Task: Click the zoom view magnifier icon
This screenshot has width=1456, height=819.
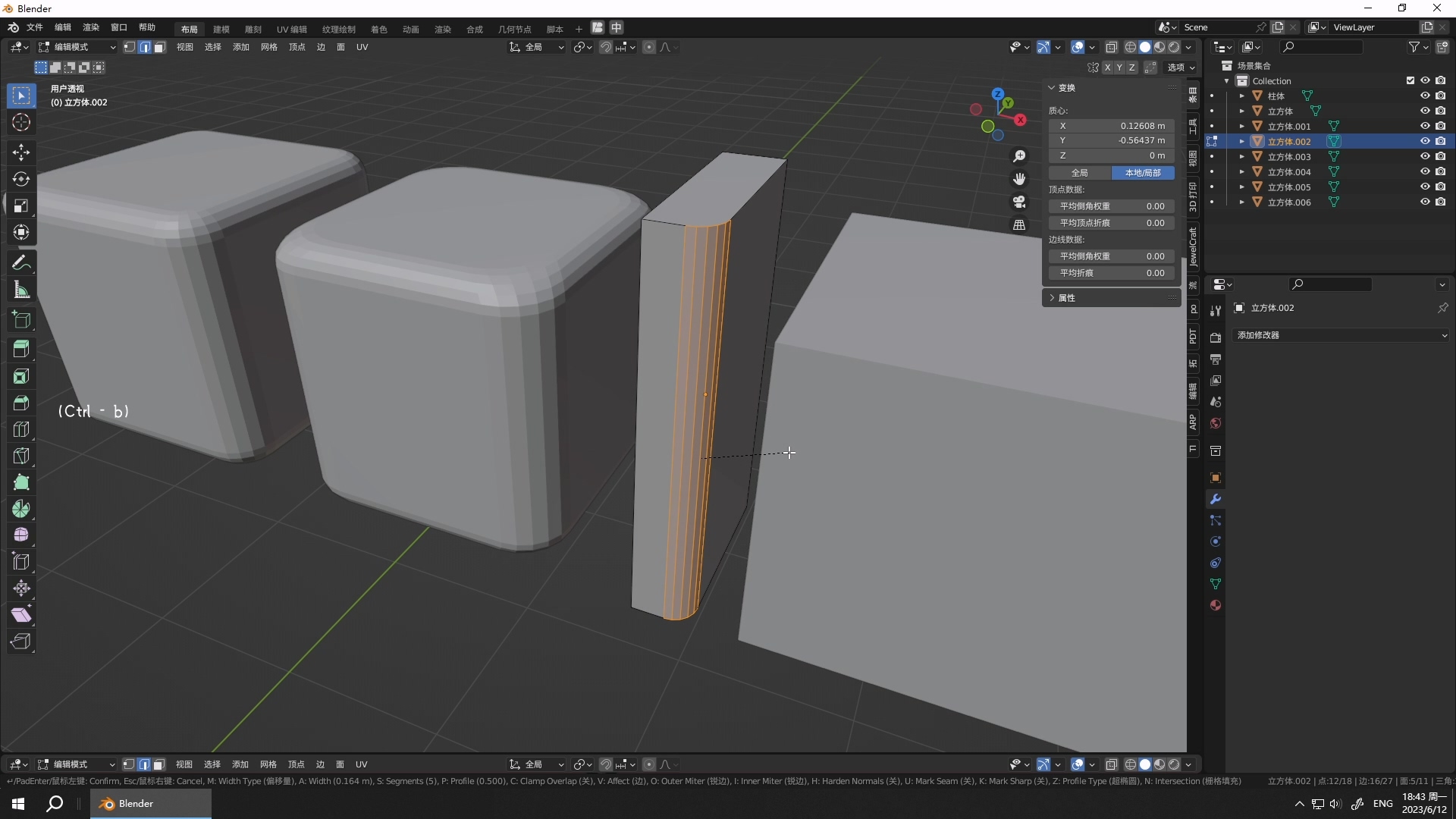Action: pos(1019,155)
